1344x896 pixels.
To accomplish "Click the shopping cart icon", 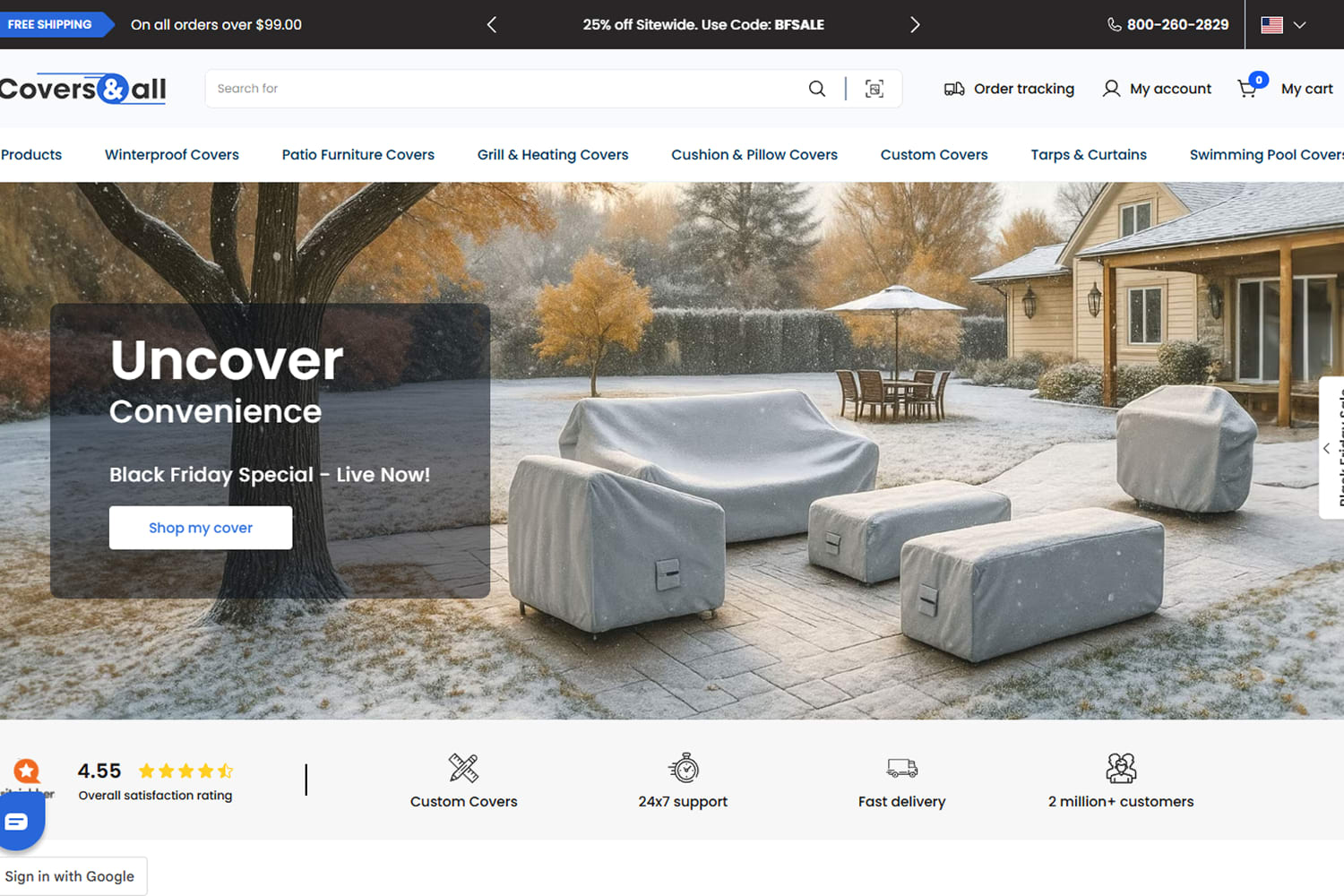I will click(x=1247, y=89).
